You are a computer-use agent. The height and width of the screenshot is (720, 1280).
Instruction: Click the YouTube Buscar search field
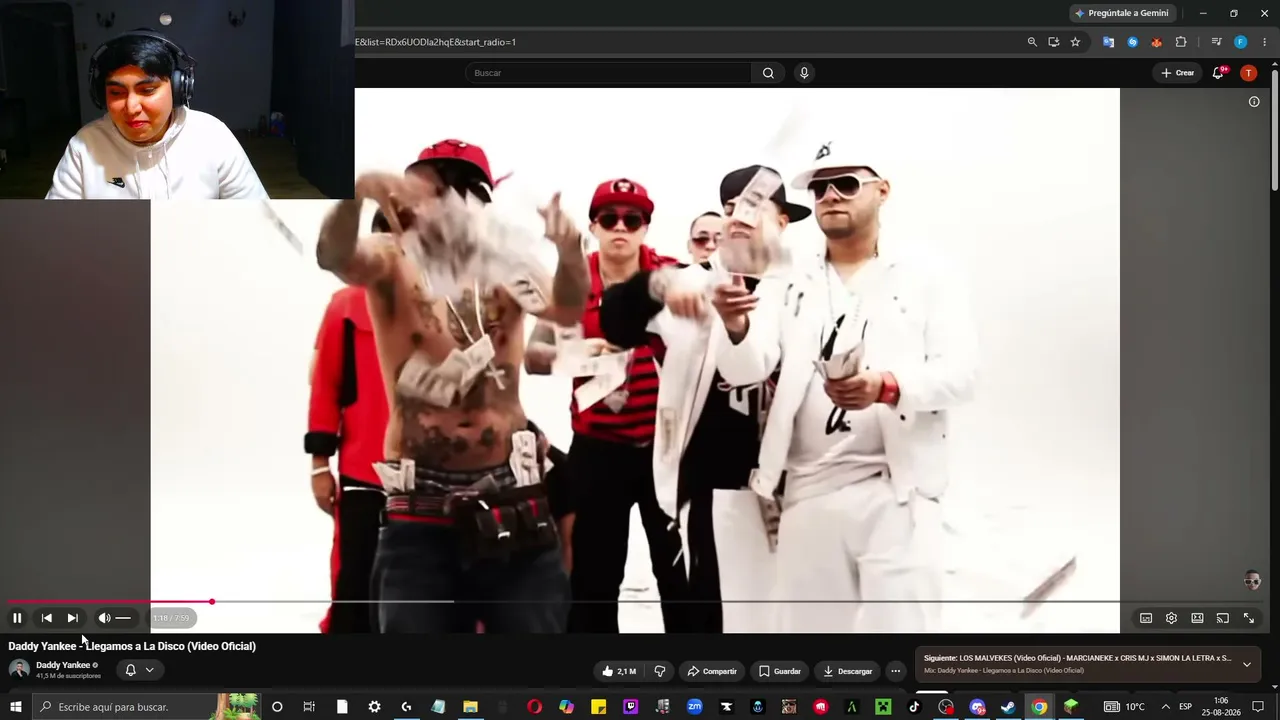click(609, 73)
